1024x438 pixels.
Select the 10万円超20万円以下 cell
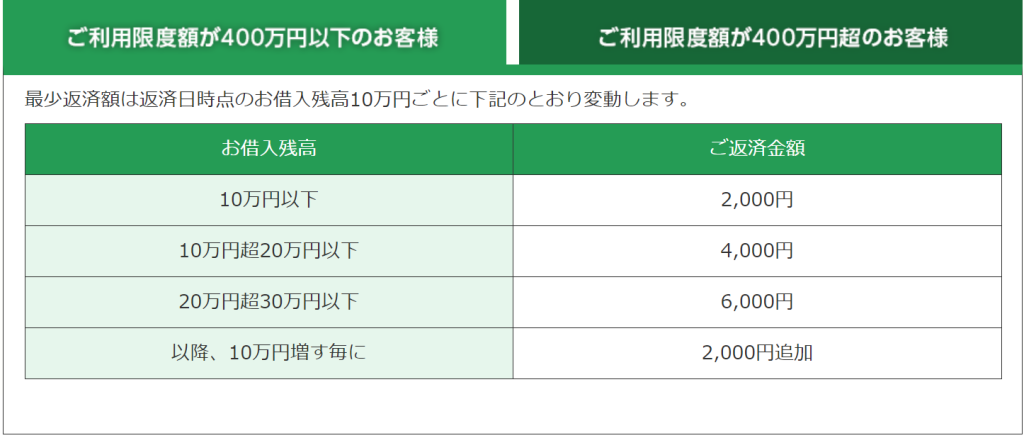point(269,251)
